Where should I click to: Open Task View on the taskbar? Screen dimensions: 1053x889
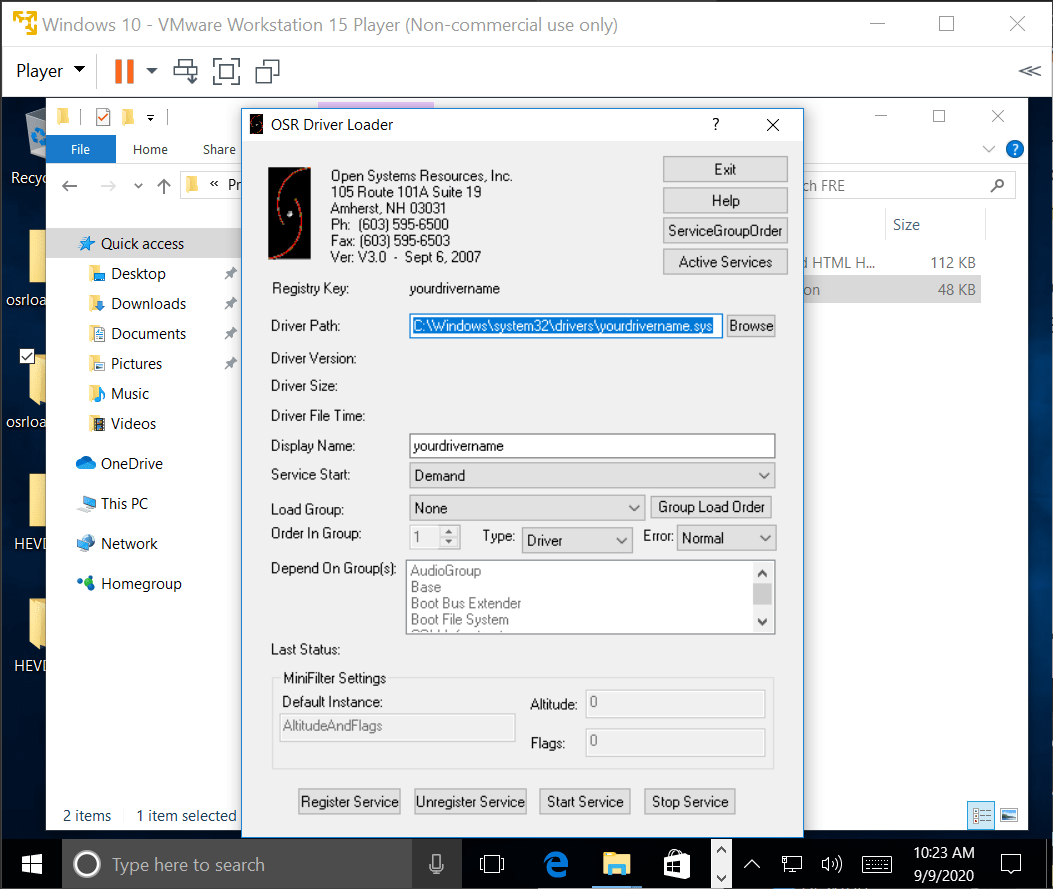point(492,864)
